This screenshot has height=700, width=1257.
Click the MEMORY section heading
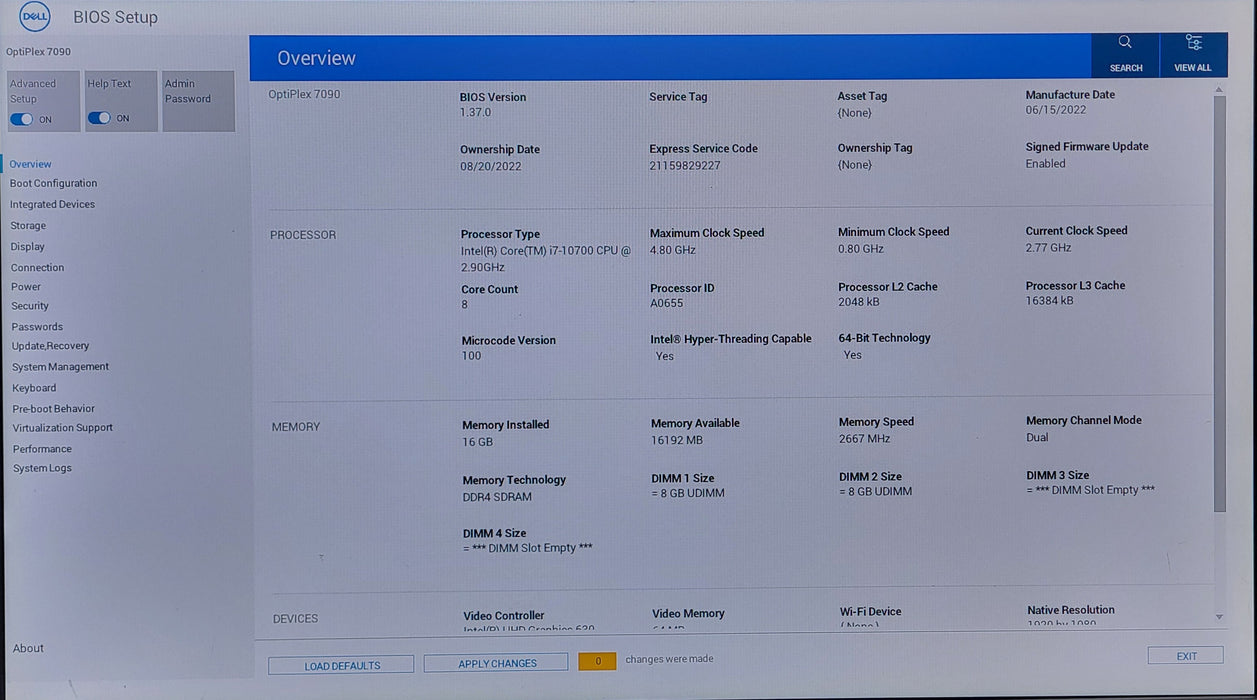296,427
